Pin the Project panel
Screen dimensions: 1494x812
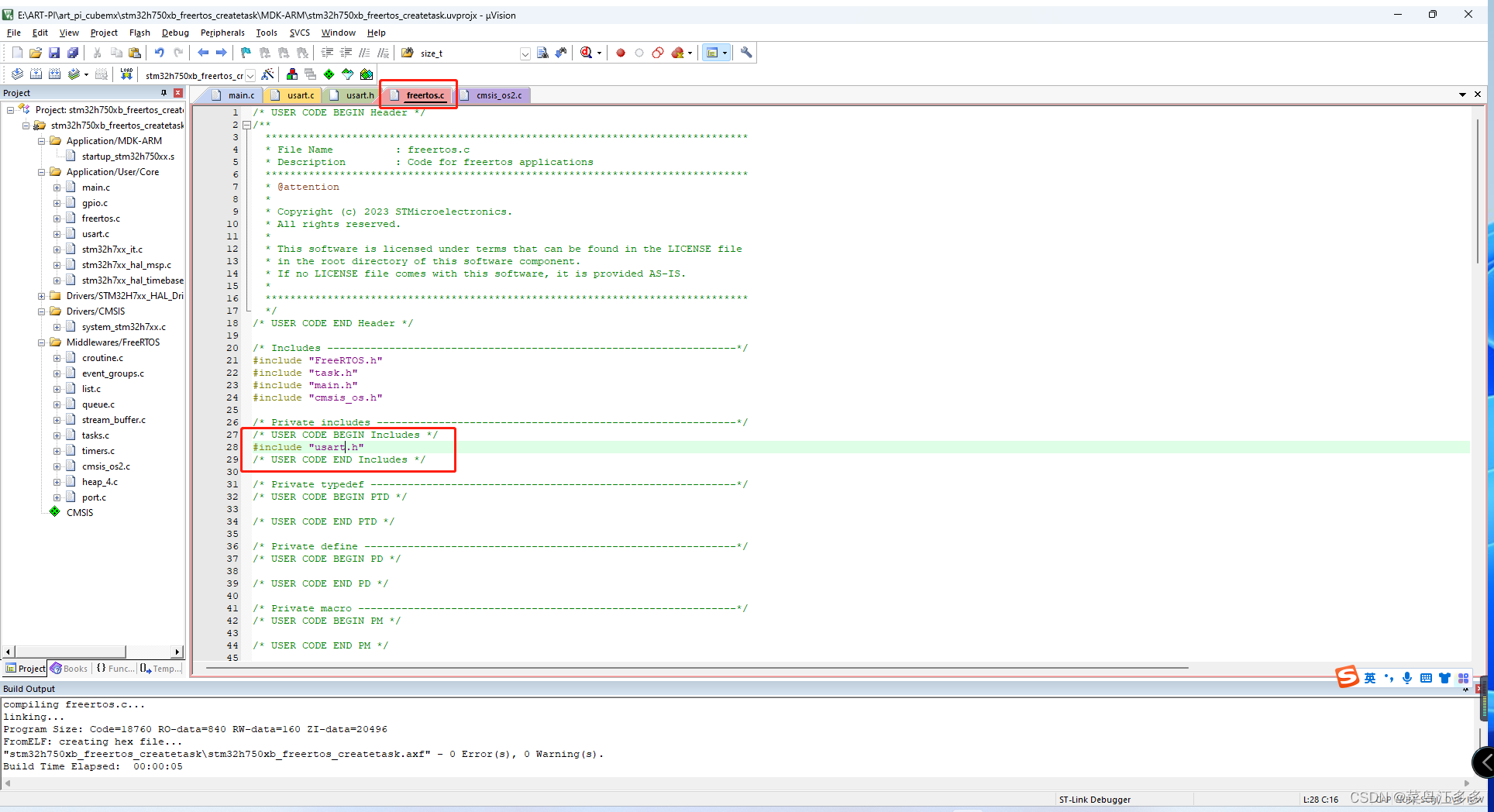[x=164, y=93]
